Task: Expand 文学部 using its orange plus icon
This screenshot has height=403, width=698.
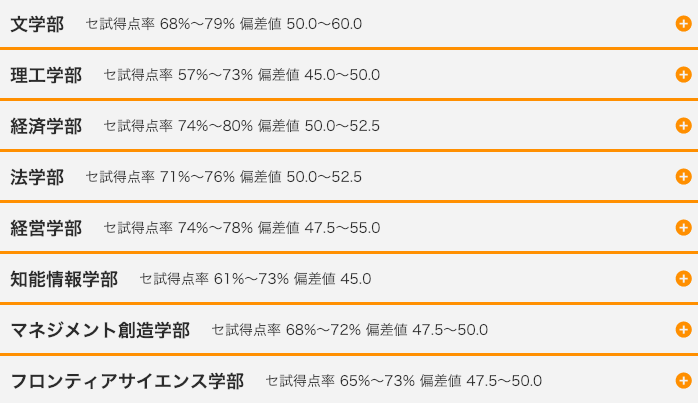Action: (x=683, y=24)
